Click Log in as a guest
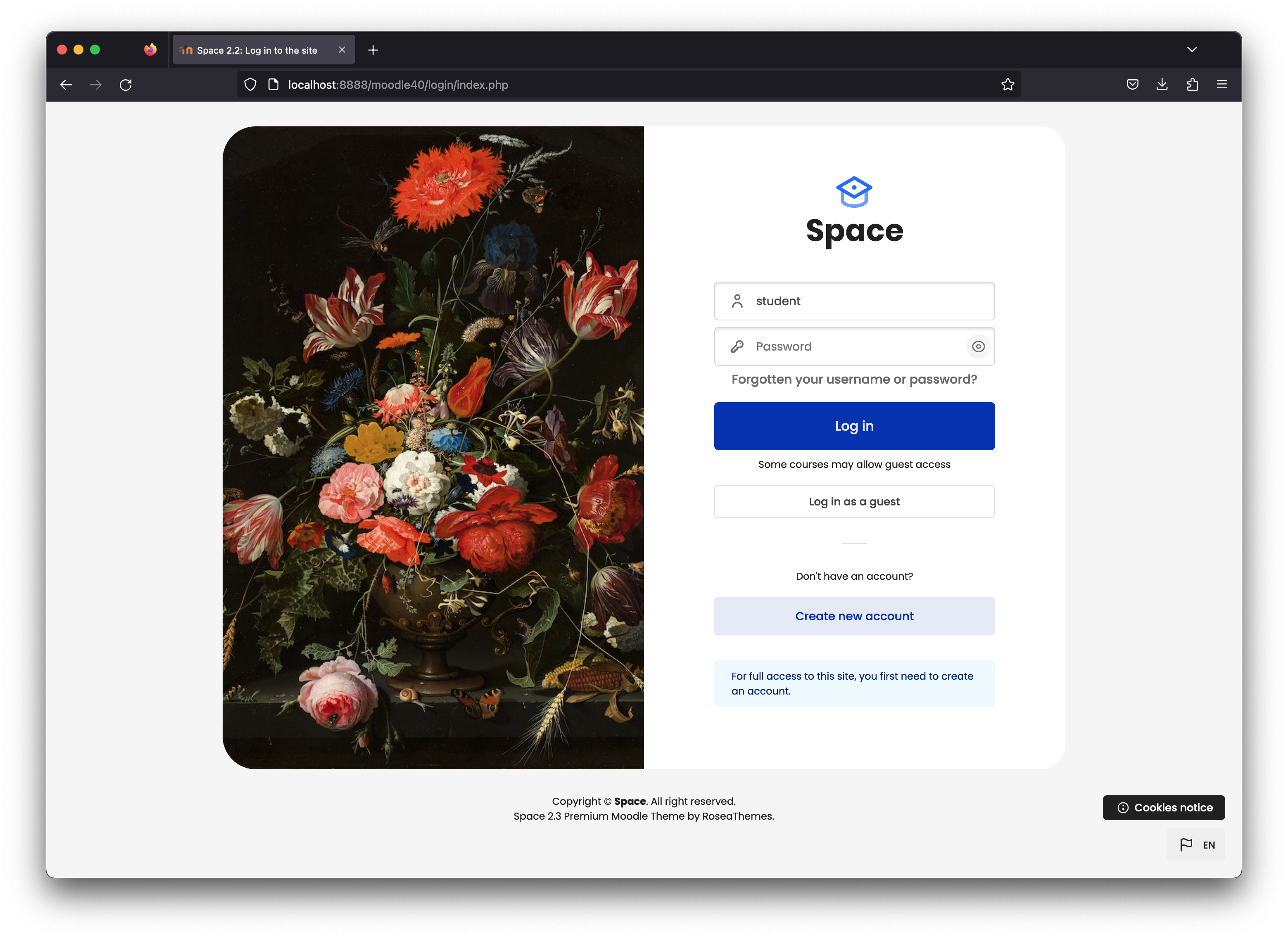 (854, 501)
